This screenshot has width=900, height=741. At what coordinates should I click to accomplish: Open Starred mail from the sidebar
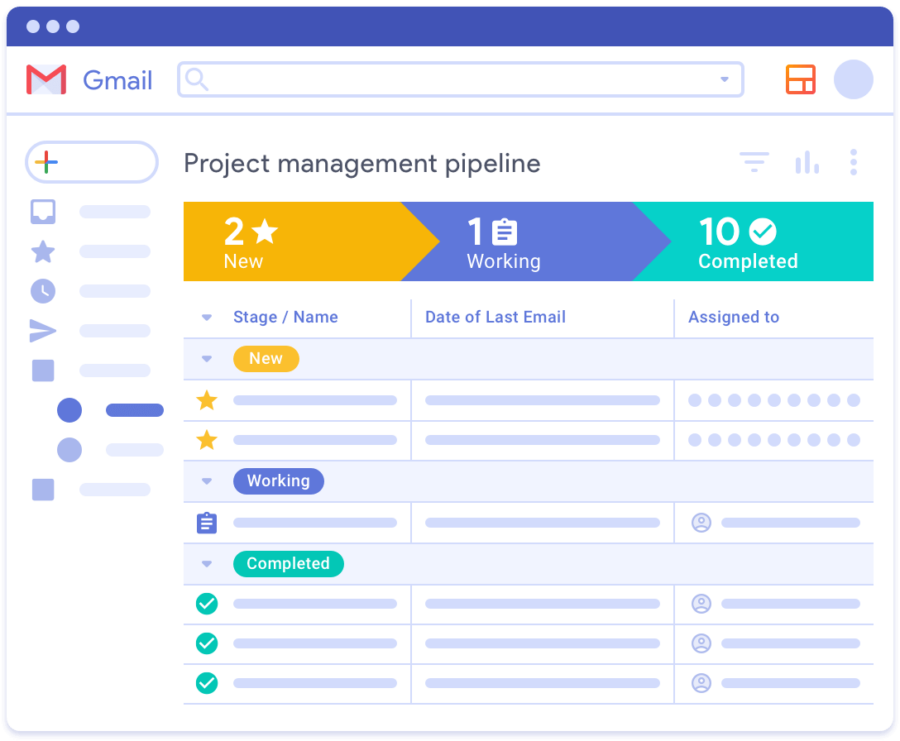click(42, 252)
